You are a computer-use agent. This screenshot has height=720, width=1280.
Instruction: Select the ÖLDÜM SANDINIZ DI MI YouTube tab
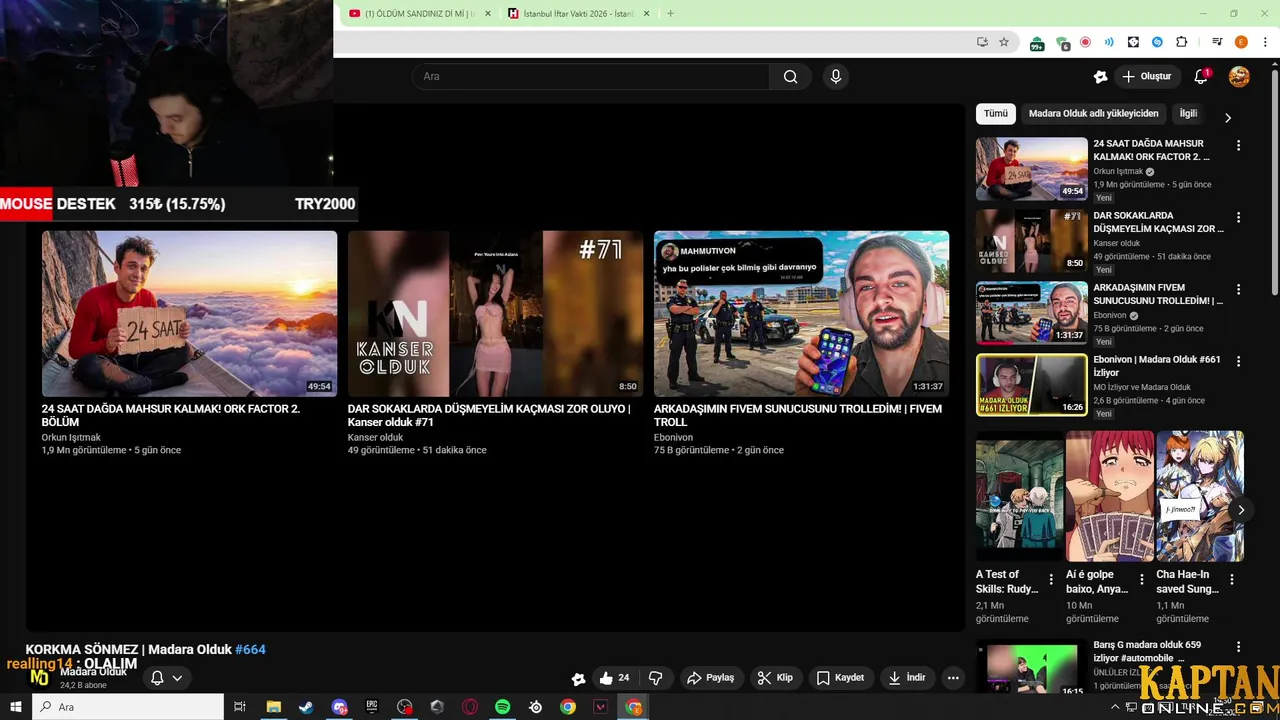(x=419, y=14)
